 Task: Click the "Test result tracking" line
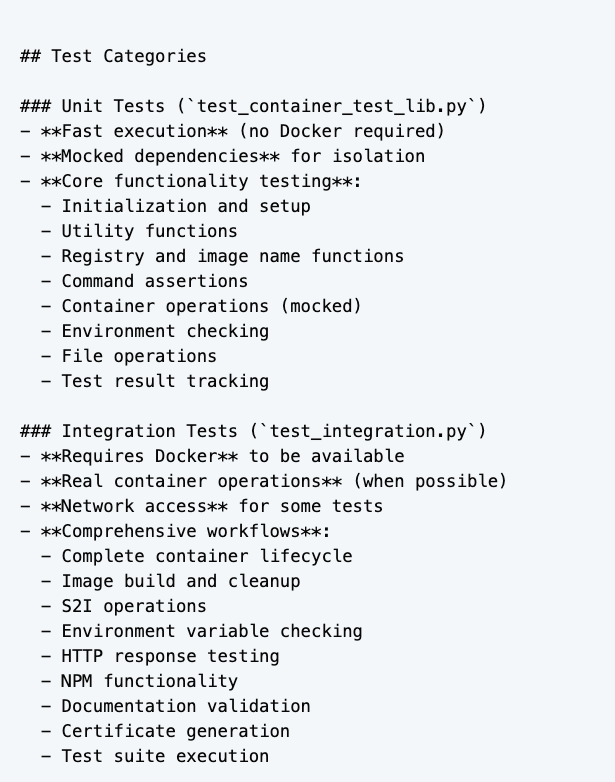[165, 381]
